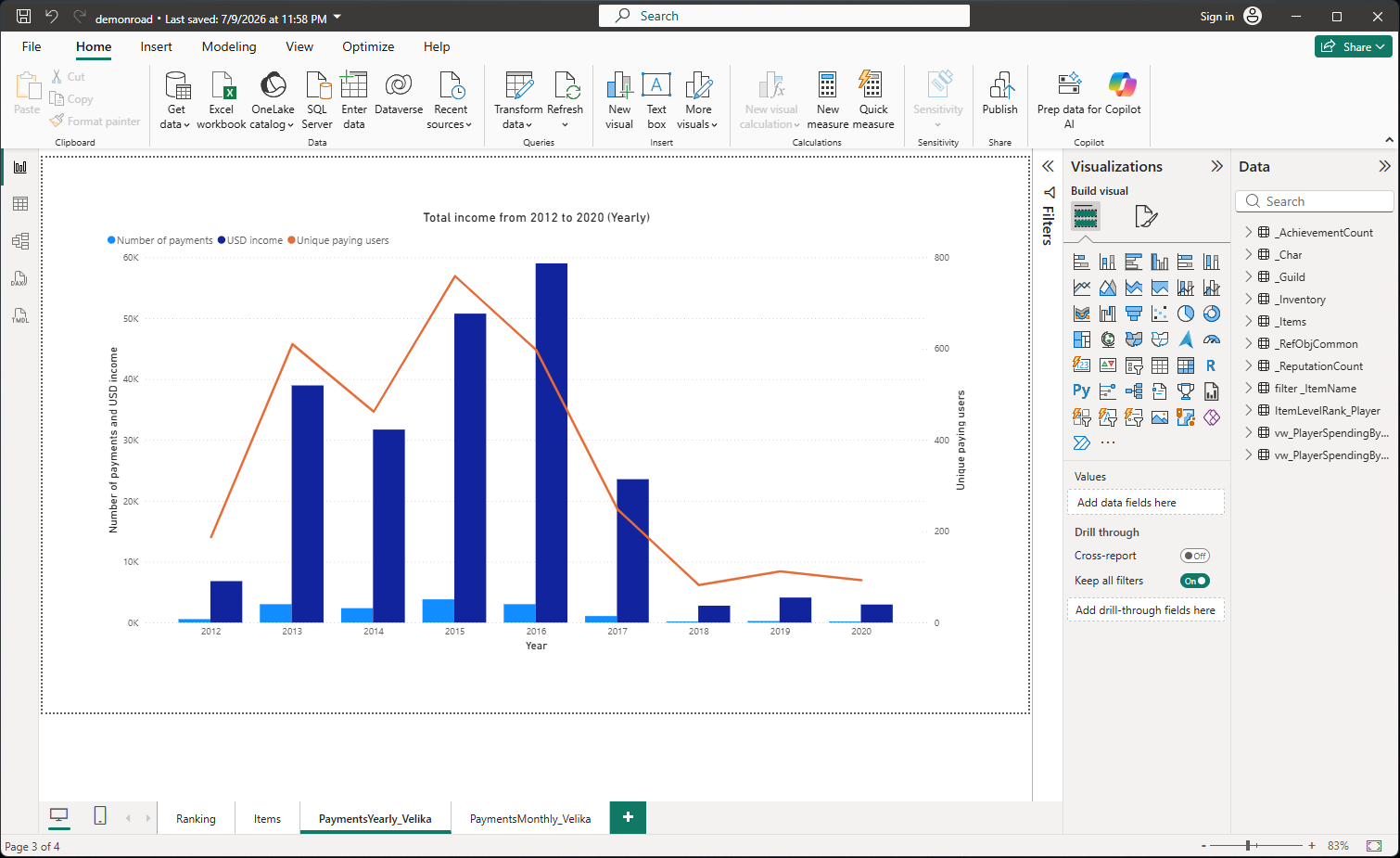1400x858 pixels.
Task: Select the line chart visual
Action: pyautogui.click(x=1081, y=288)
